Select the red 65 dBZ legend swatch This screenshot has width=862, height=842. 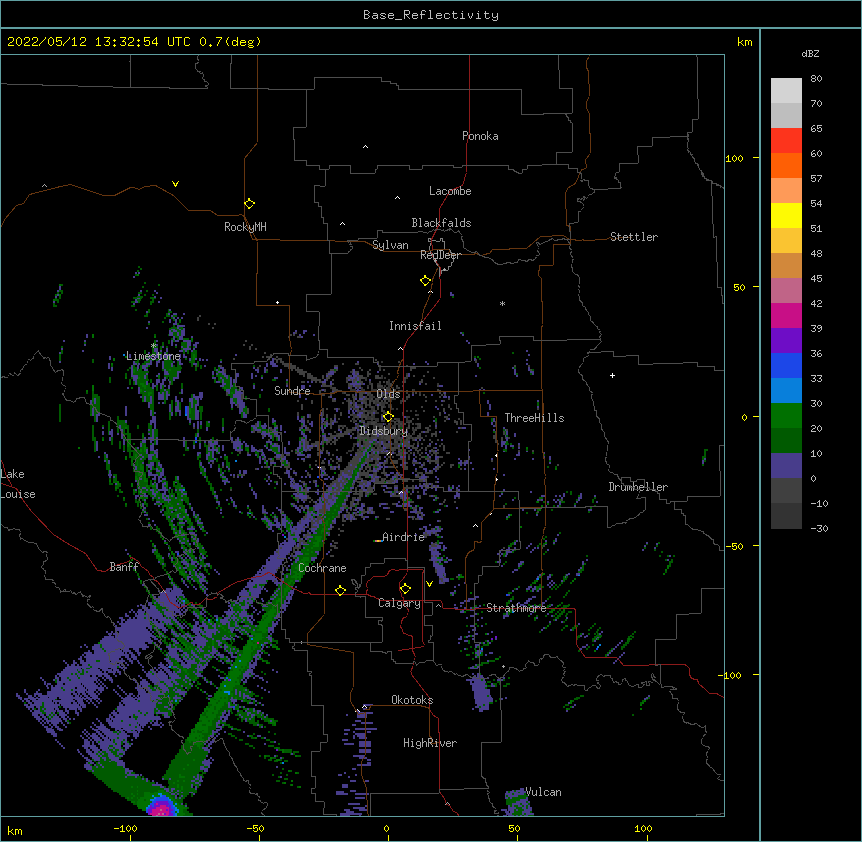point(786,140)
